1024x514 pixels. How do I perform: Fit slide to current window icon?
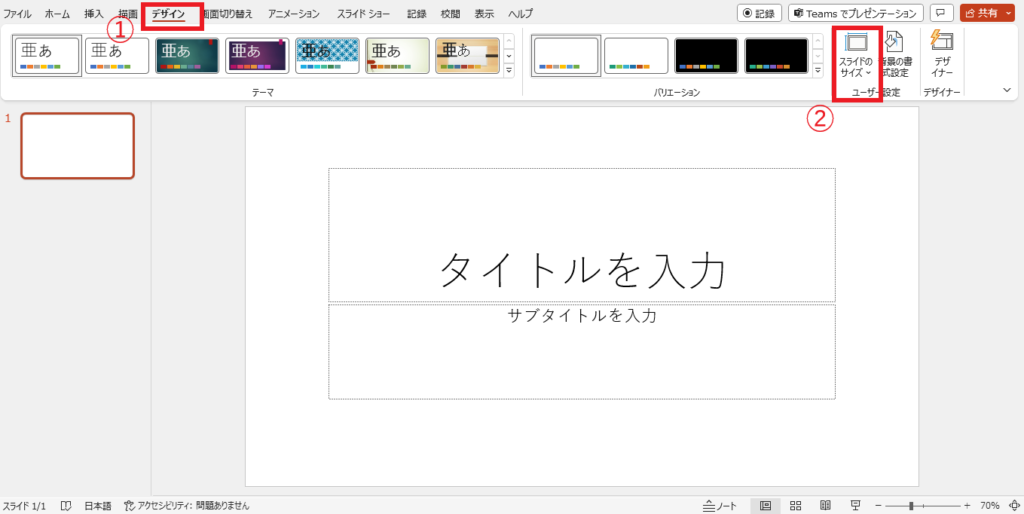coord(1014,506)
